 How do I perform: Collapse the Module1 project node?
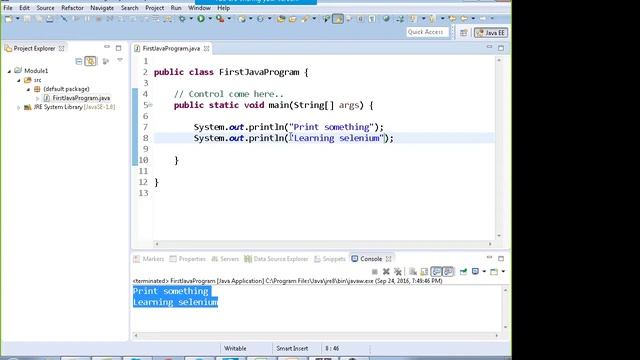coord(9,71)
